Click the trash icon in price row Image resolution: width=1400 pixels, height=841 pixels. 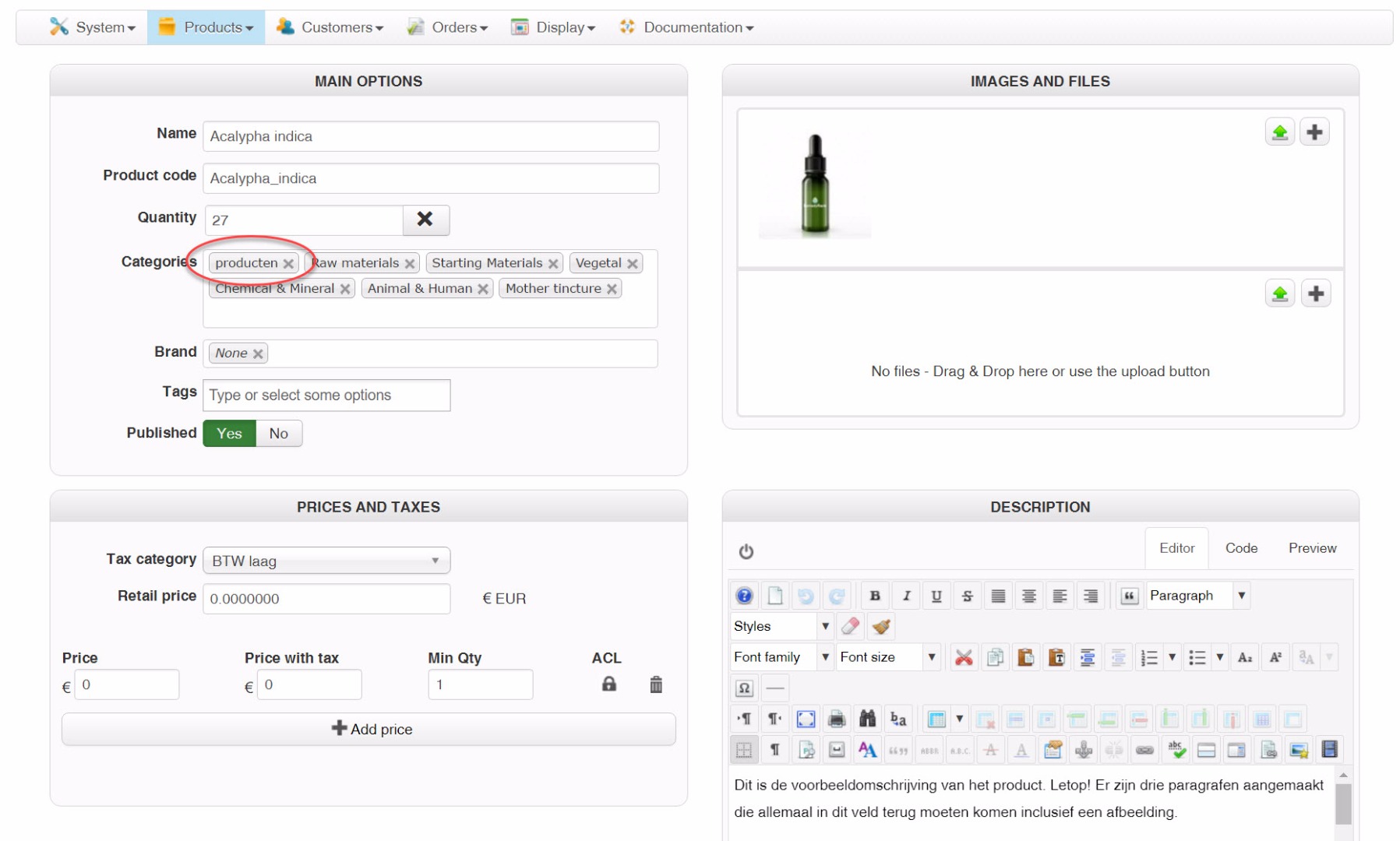tap(656, 684)
